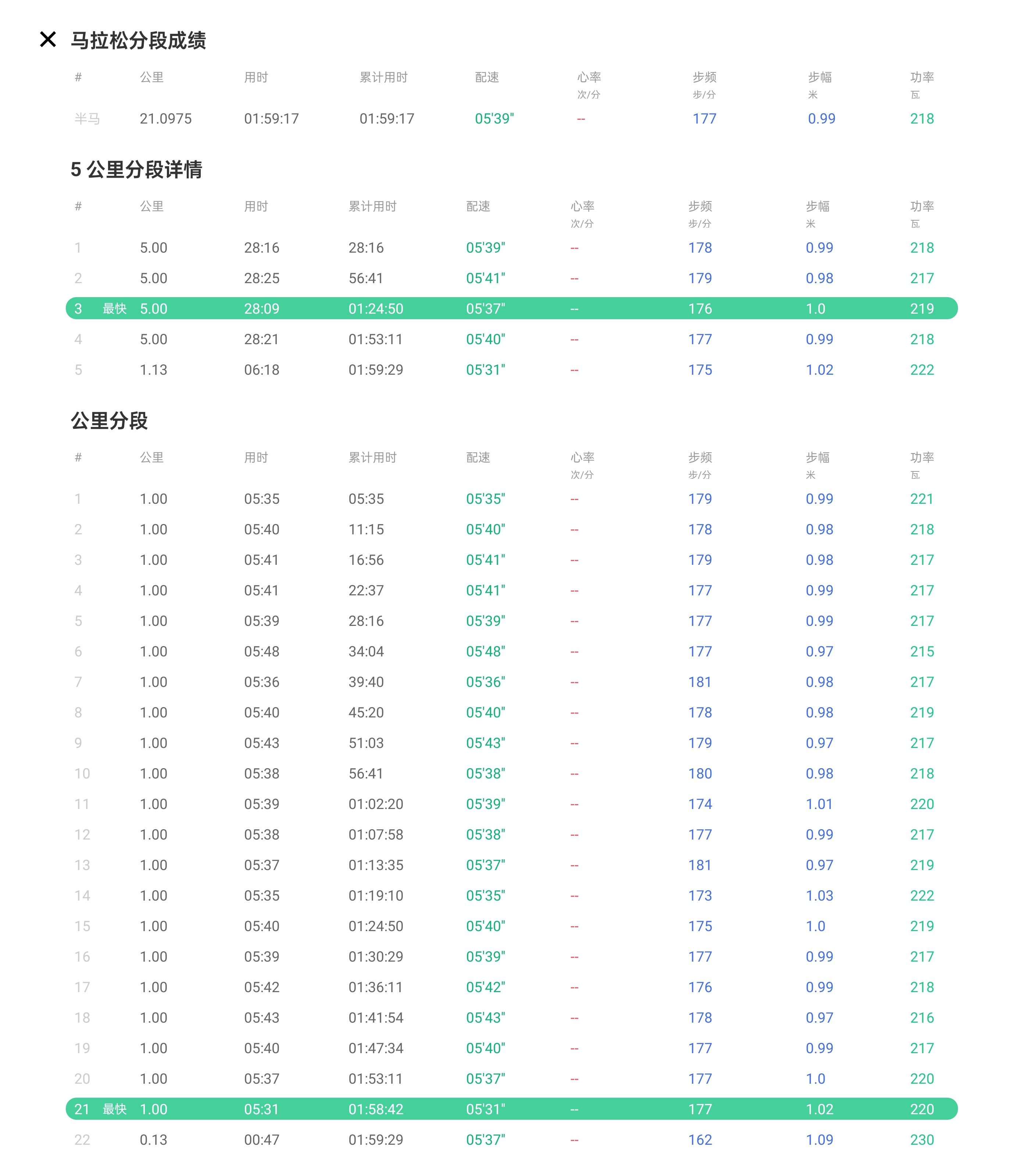The image size is (1019, 1176).
Task: Click the 最快 label on kilometer 21
Action: [x=114, y=1109]
